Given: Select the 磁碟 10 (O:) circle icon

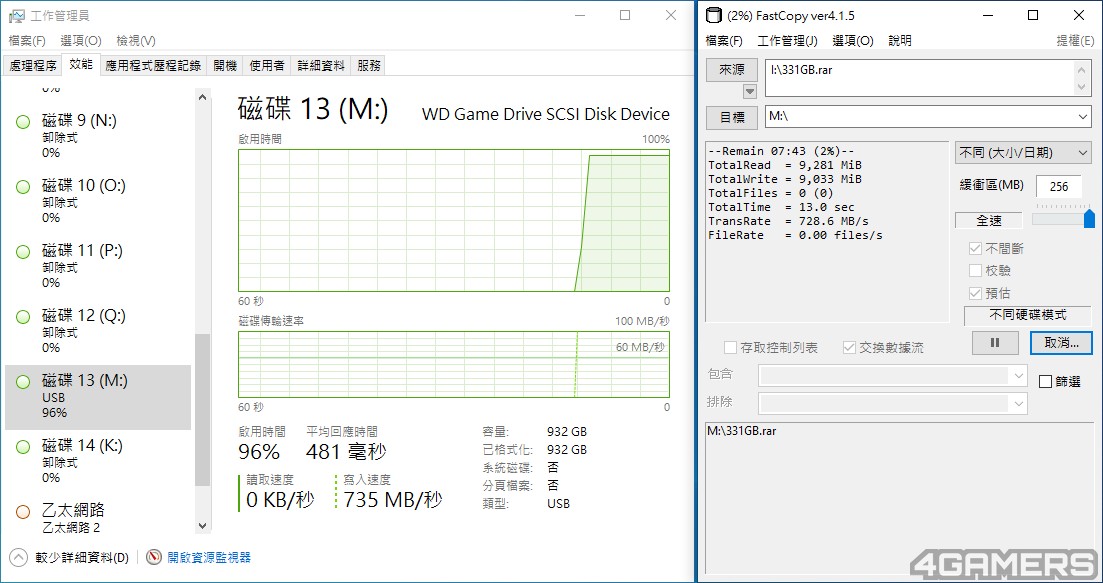Looking at the screenshot, I should pyautogui.click(x=23, y=187).
